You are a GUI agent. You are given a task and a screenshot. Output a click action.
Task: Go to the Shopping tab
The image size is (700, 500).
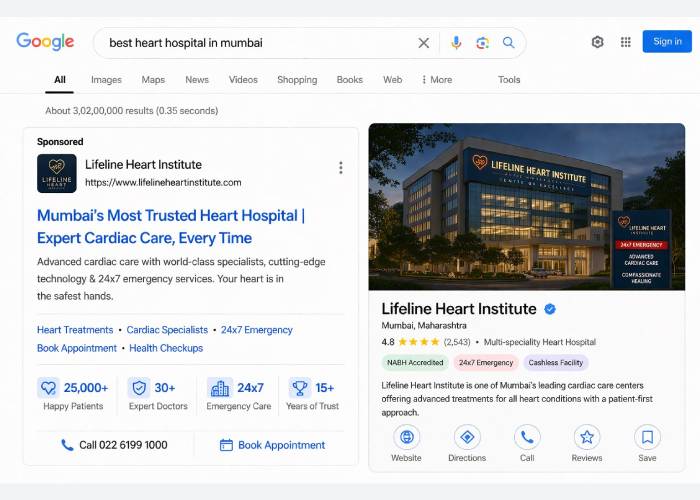click(297, 80)
